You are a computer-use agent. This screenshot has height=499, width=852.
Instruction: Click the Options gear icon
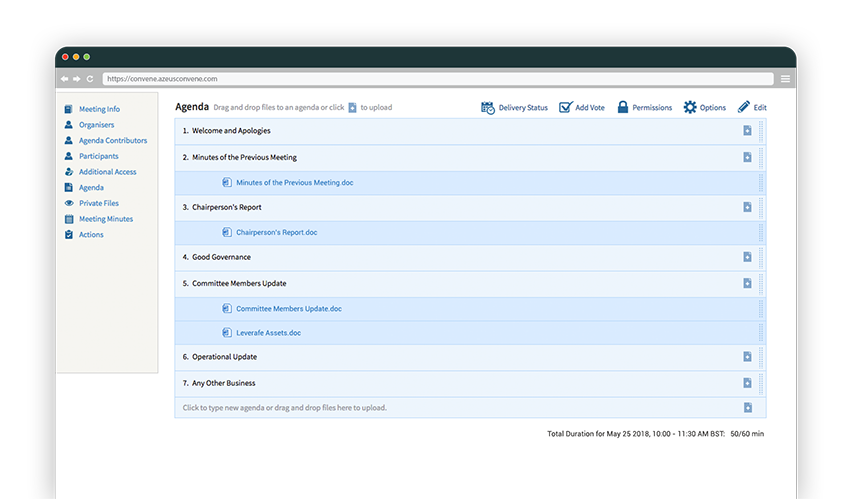690,107
